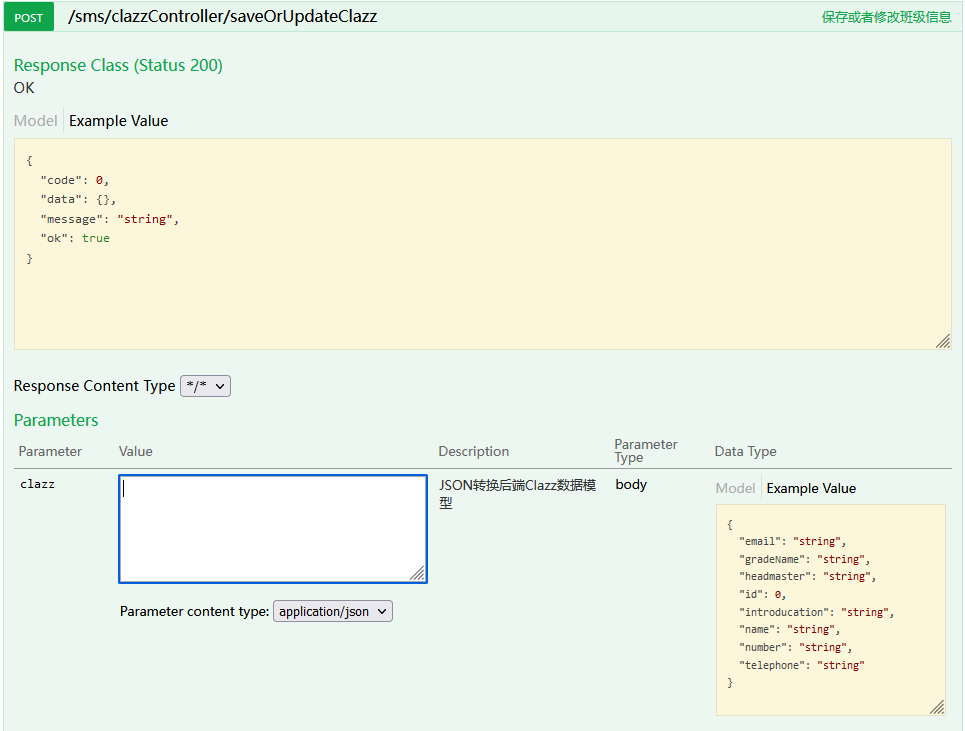Open the saveOrUpdateClazz endpoint path link

tap(222, 17)
